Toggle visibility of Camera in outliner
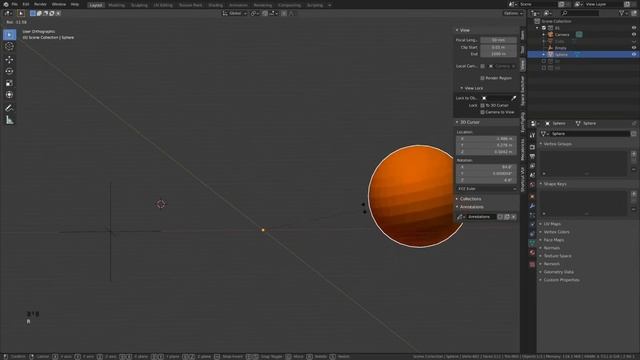Screen dimensions: 640x360 [x=634, y=35]
